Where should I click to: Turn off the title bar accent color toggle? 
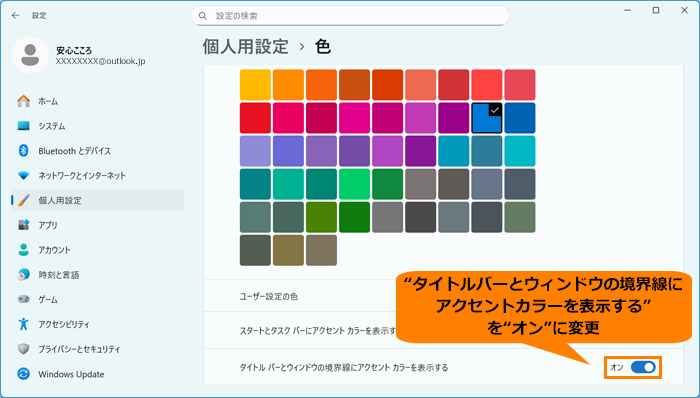tap(643, 367)
